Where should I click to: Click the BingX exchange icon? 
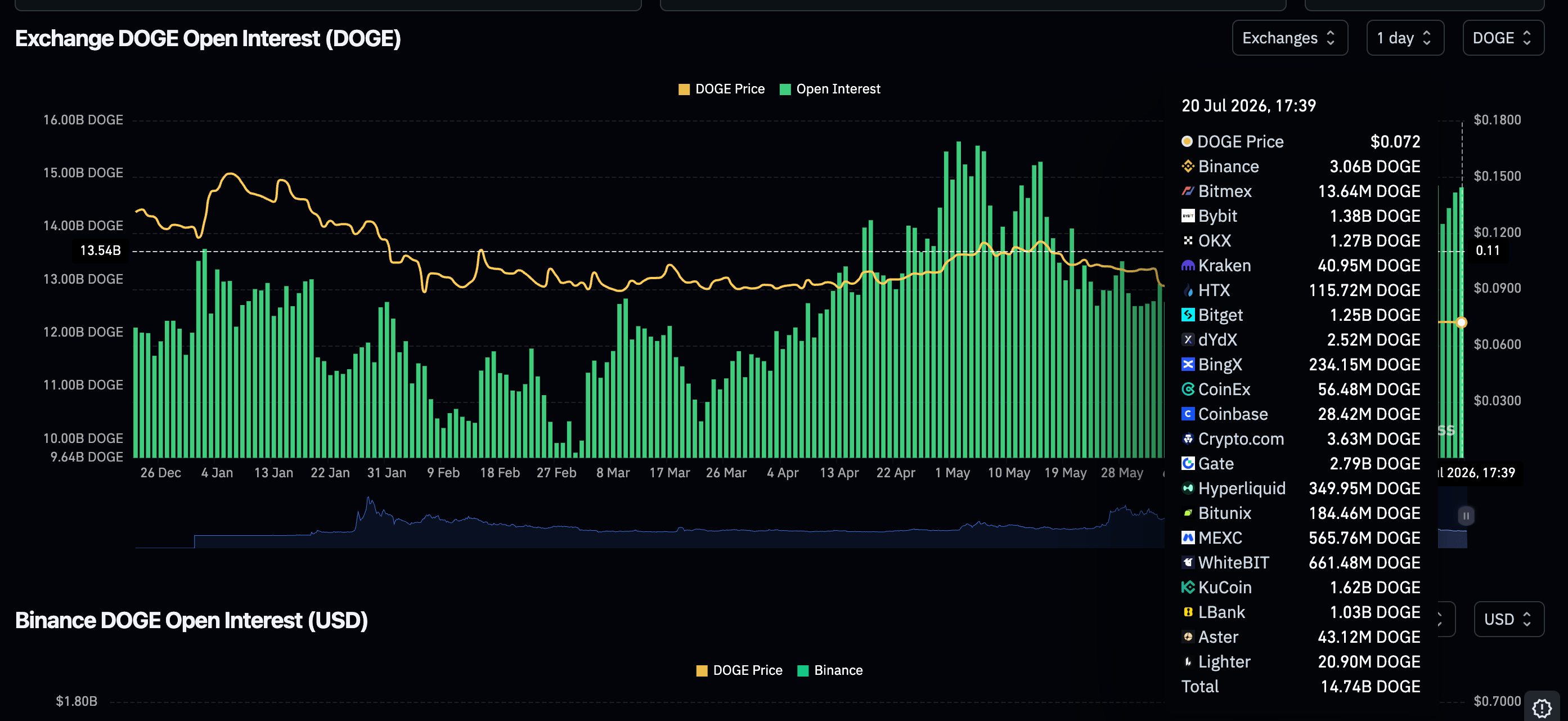tap(1188, 365)
